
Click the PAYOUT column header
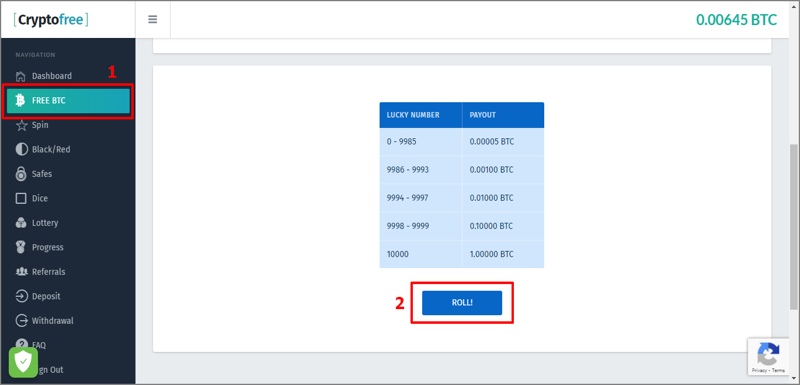click(x=503, y=115)
